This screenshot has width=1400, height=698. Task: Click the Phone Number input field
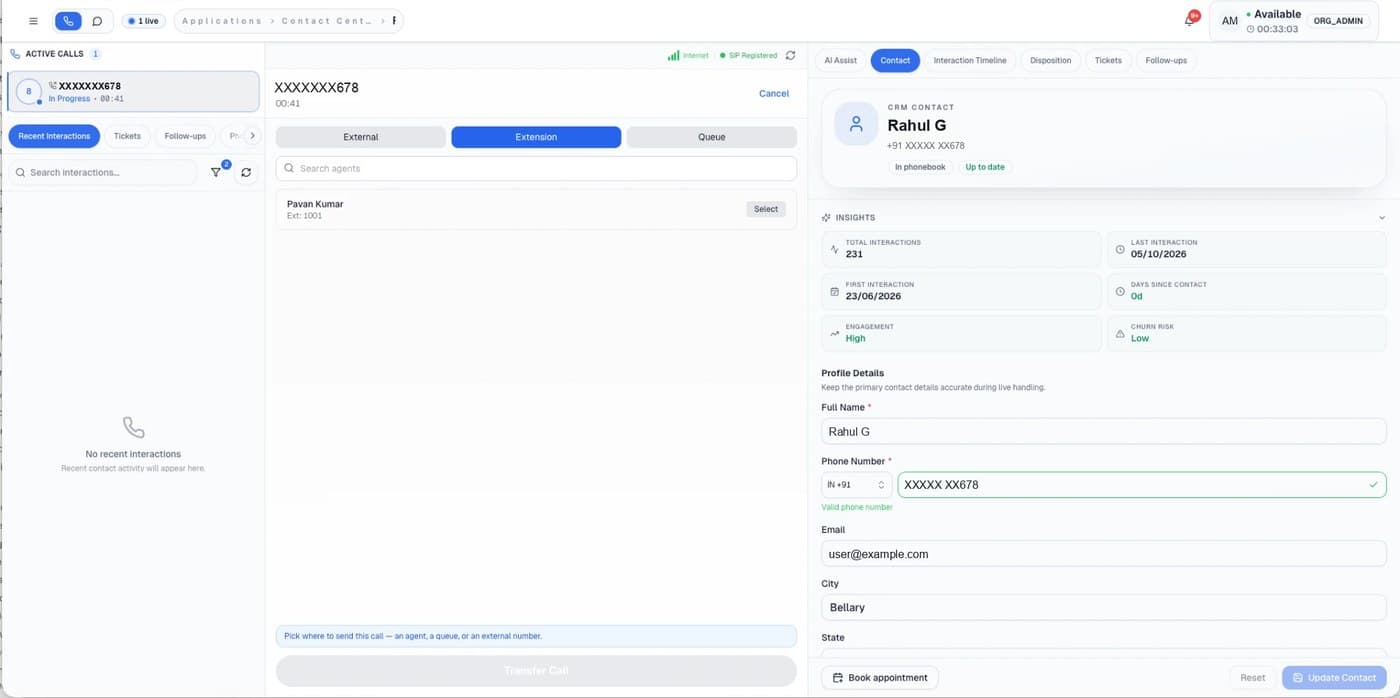(x=1142, y=485)
